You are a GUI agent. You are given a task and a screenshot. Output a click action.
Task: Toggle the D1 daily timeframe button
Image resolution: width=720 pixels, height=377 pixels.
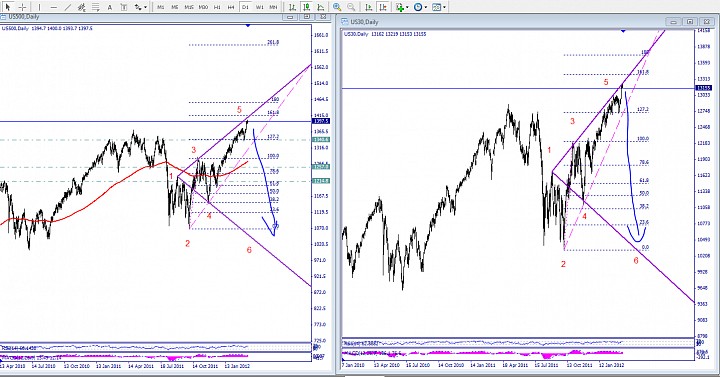point(246,7)
